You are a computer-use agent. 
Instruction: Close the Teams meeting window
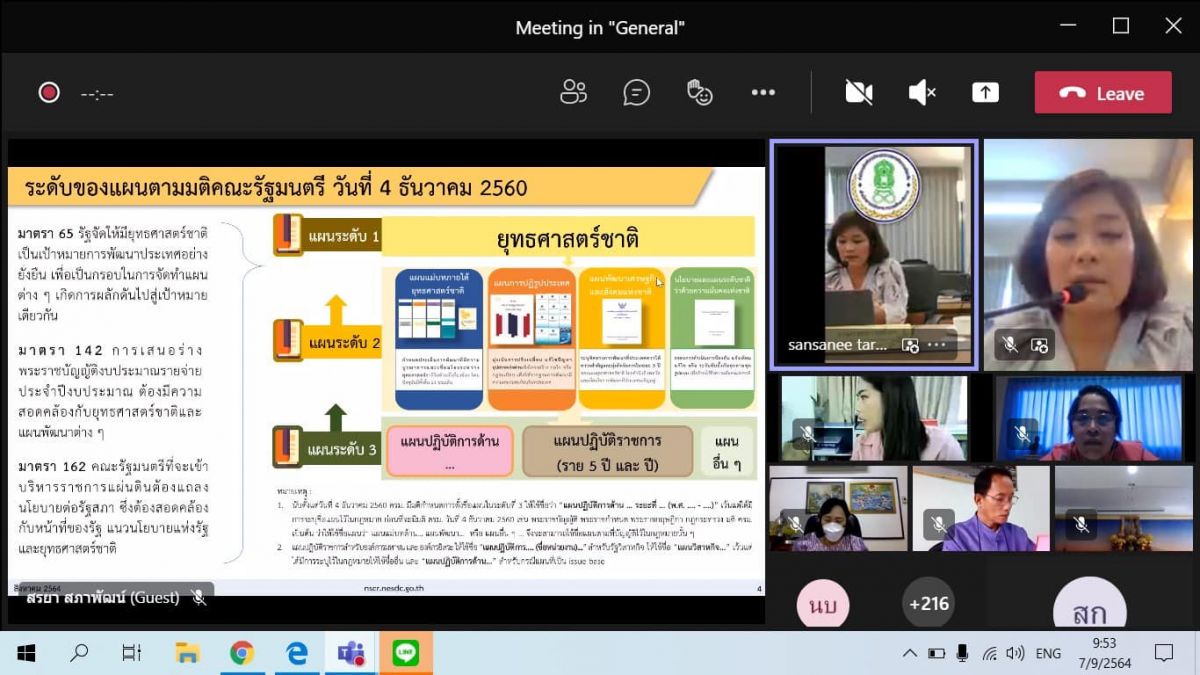pyautogui.click(x=1173, y=27)
